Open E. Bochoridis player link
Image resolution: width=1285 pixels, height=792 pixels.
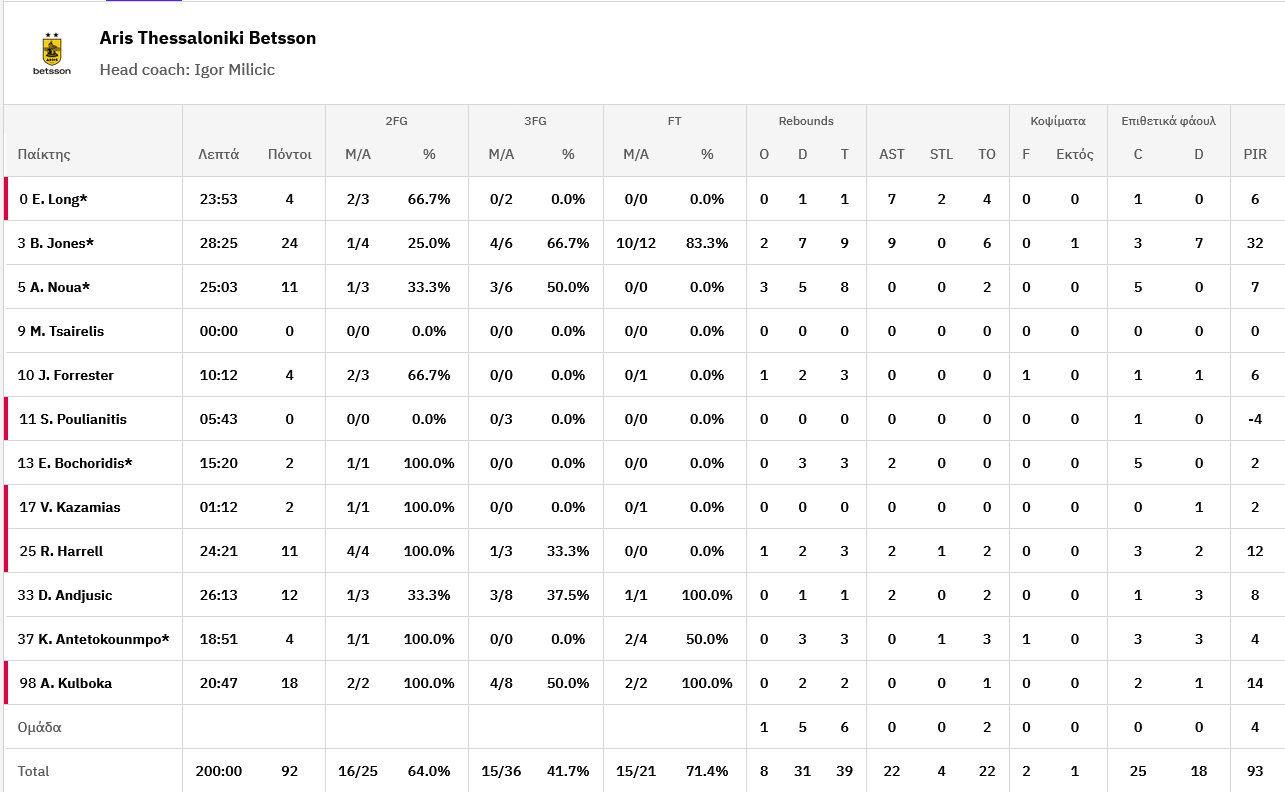click(85, 463)
